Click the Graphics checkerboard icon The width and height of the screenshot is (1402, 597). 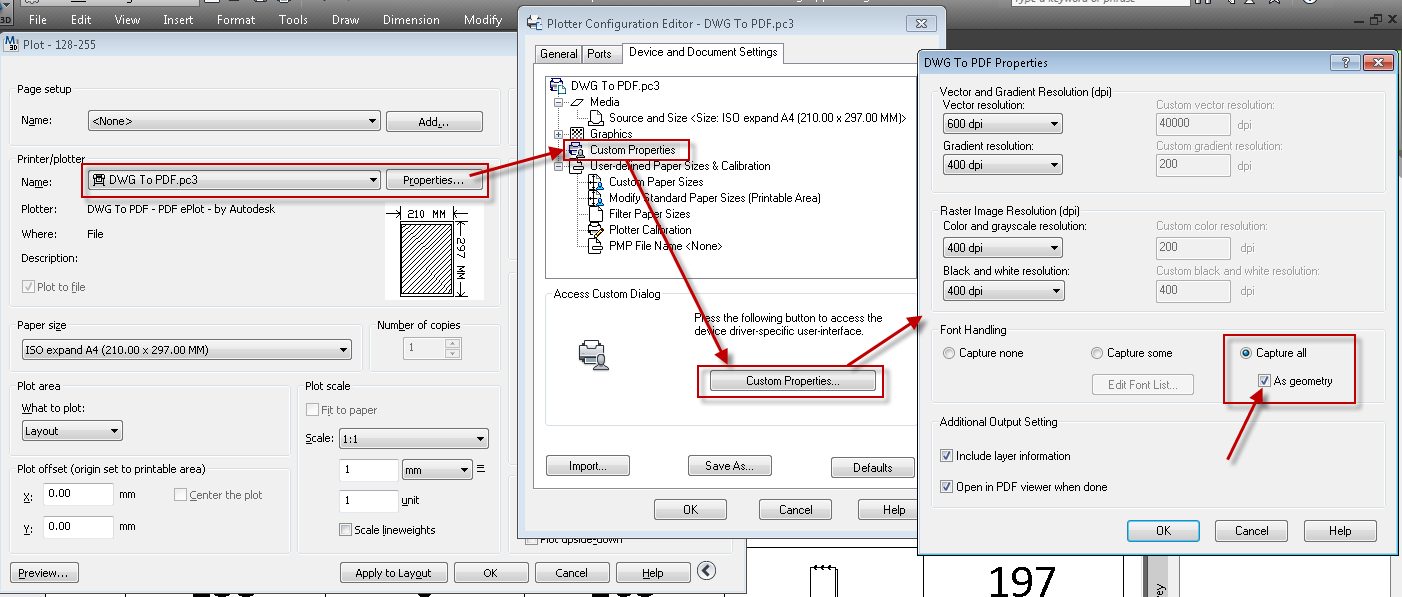(x=577, y=134)
